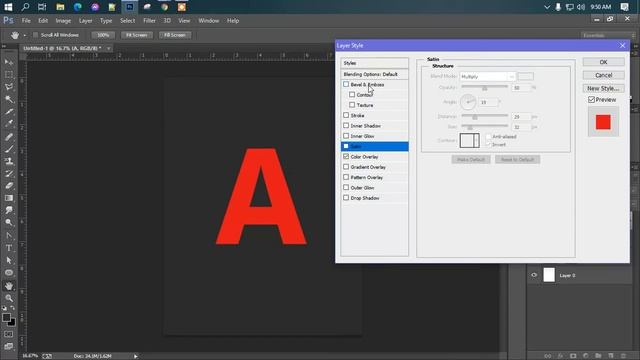The height and width of the screenshot is (360, 640).
Task: Enable Contour checkbox under Bevel
Action: click(352, 95)
